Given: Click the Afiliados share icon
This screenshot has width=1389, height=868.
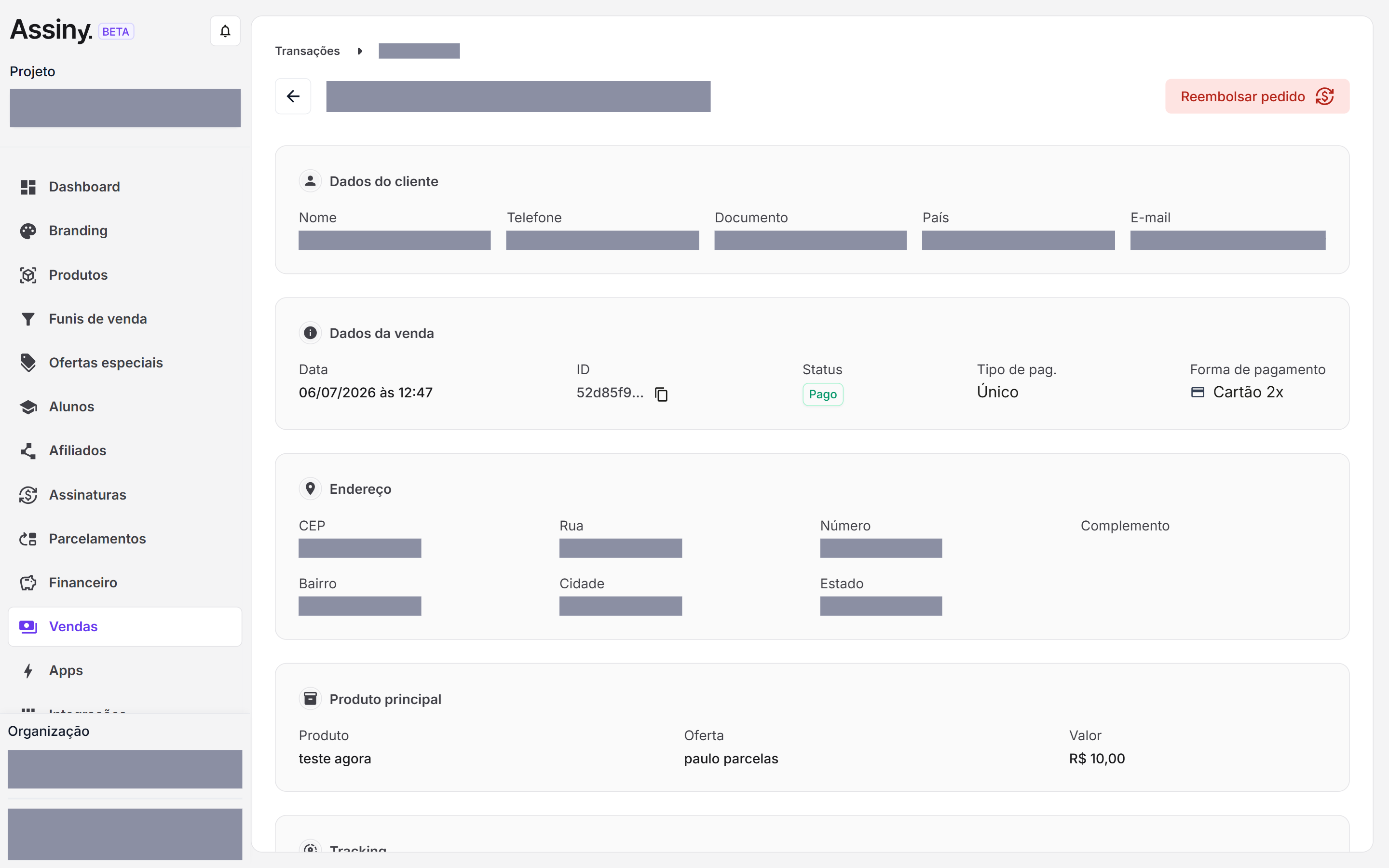Looking at the screenshot, I should tap(28, 451).
